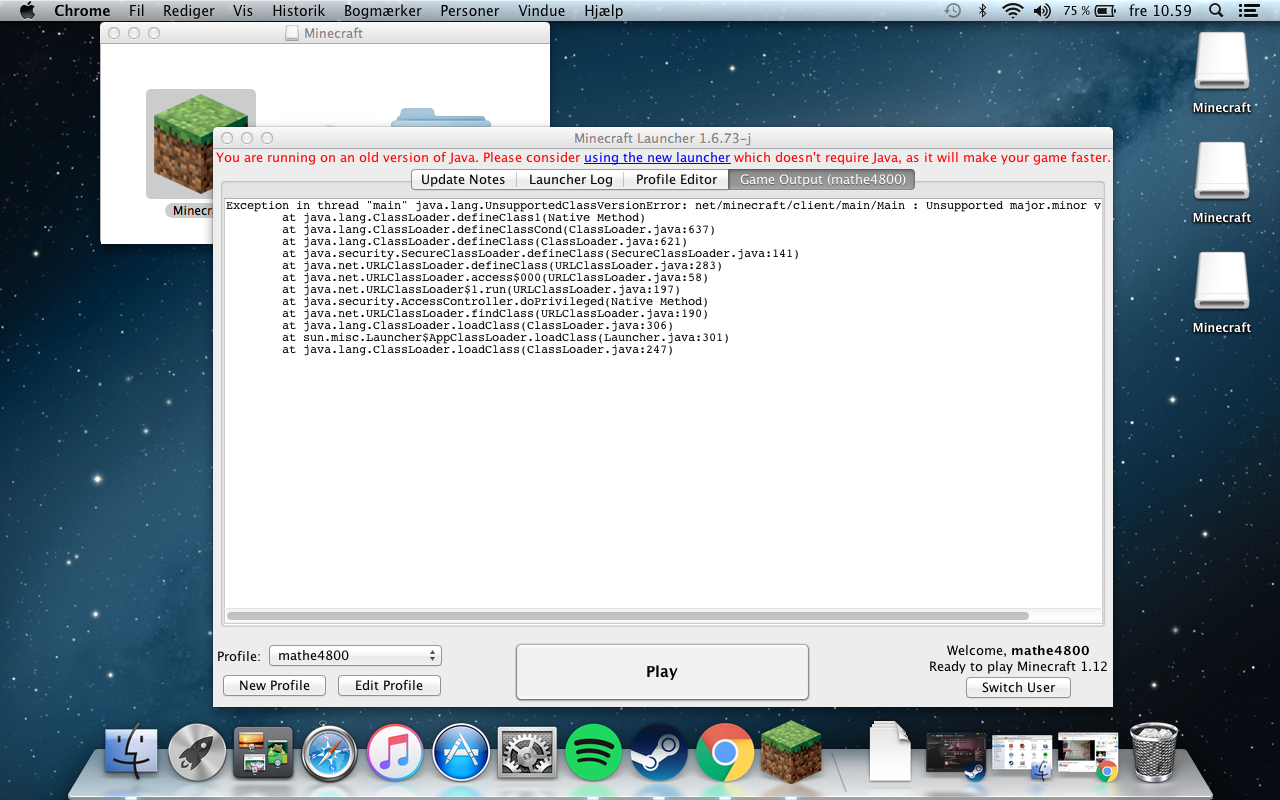Open the Vindue menu

pyautogui.click(x=541, y=11)
